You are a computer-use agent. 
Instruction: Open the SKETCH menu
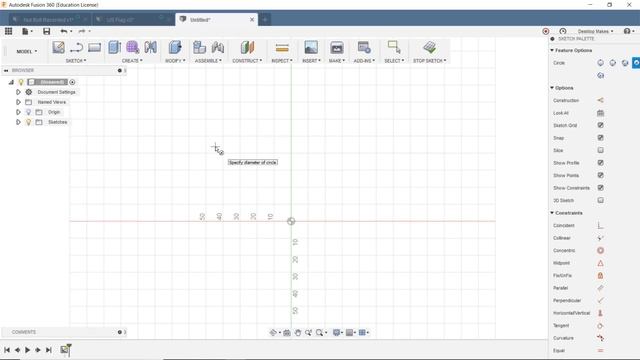76,61
